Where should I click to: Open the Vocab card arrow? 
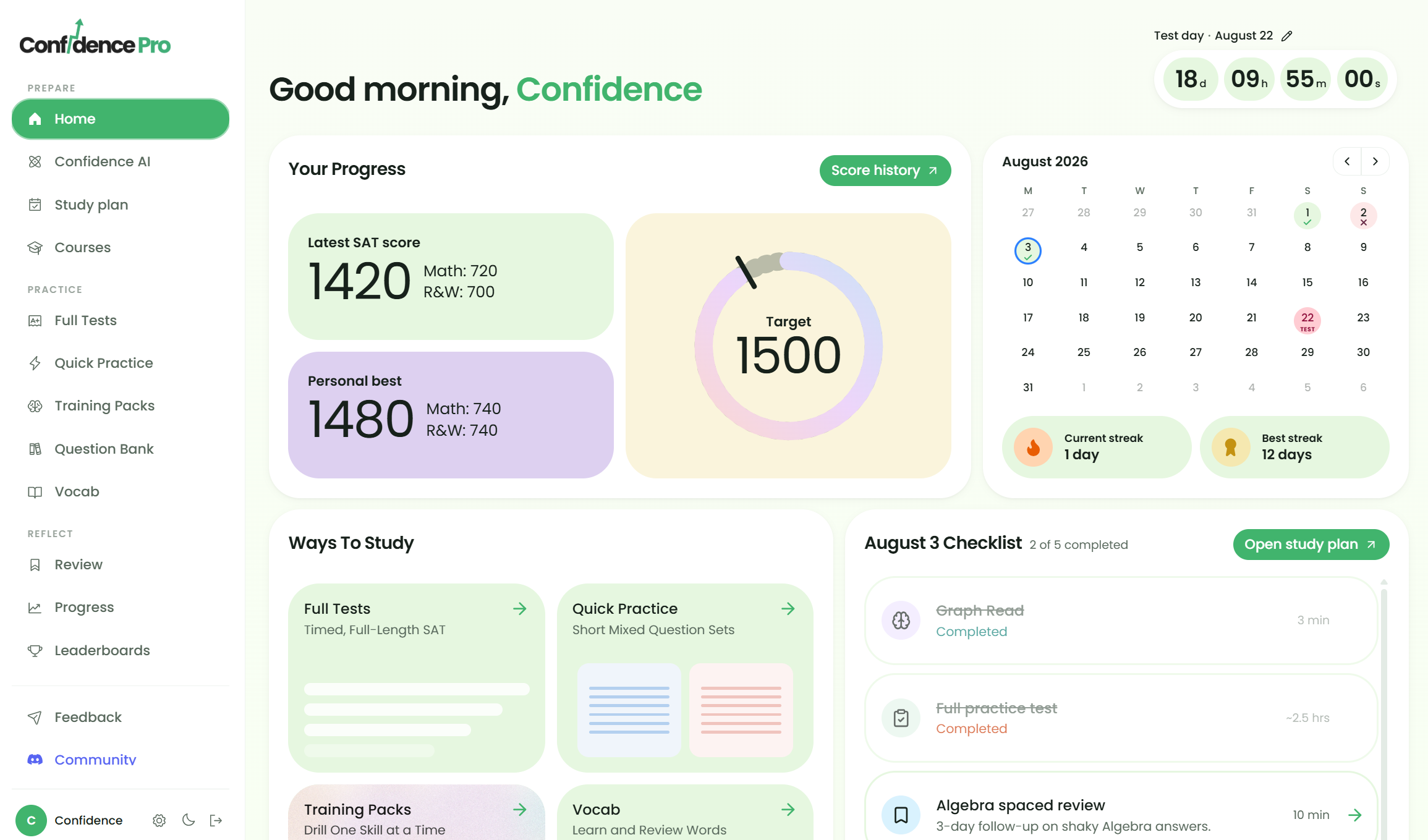pos(788,810)
